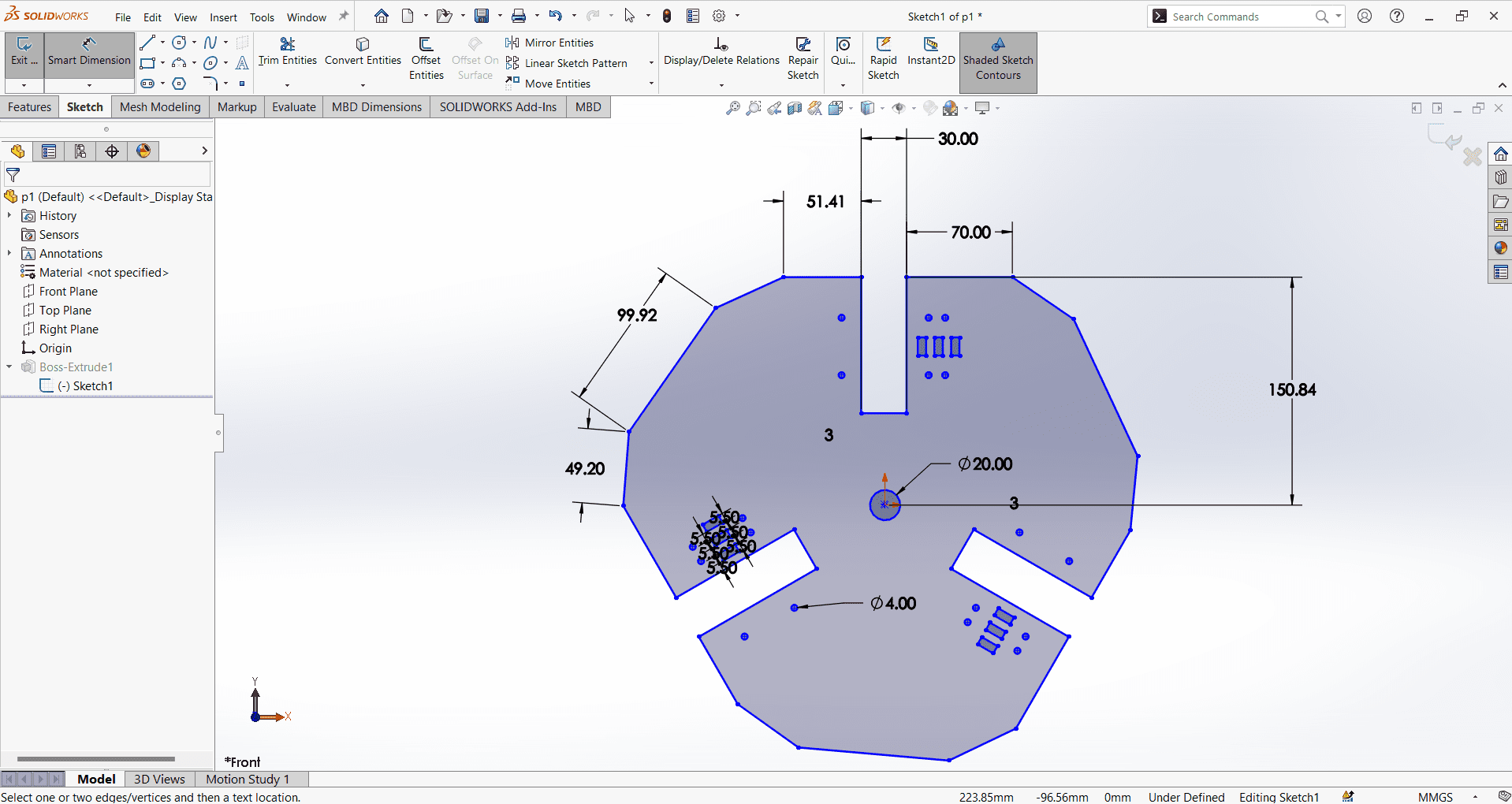Select the sketch Text tool
Screen dimensions: 1512x804
click(x=242, y=63)
